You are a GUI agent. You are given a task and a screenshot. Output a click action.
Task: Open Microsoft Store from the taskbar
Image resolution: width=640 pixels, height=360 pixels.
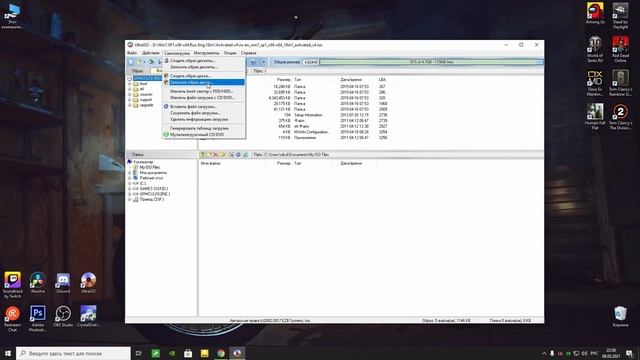(x=188, y=353)
